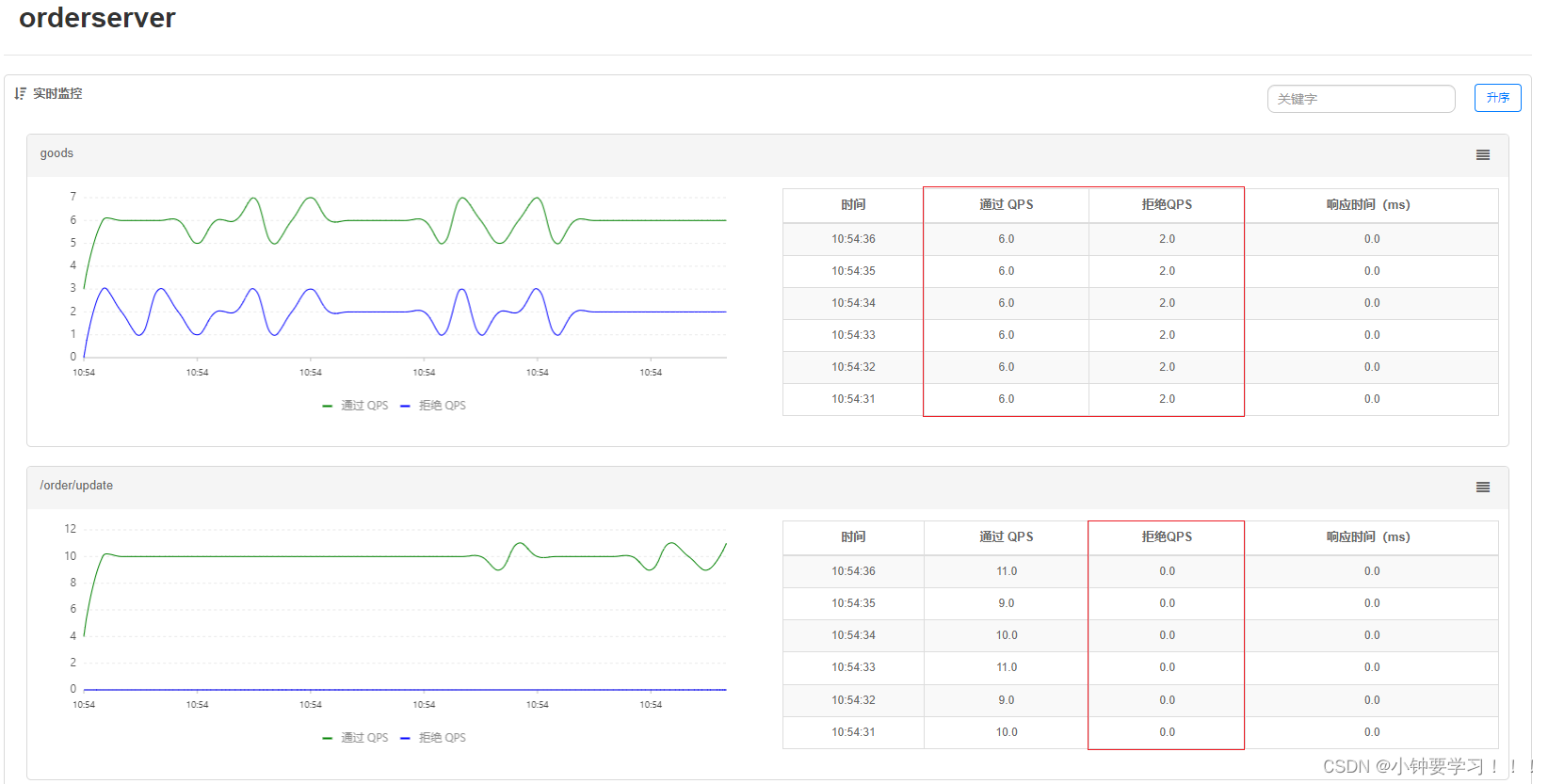Click 通过 QPS header in /order/update table

(x=1007, y=536)
